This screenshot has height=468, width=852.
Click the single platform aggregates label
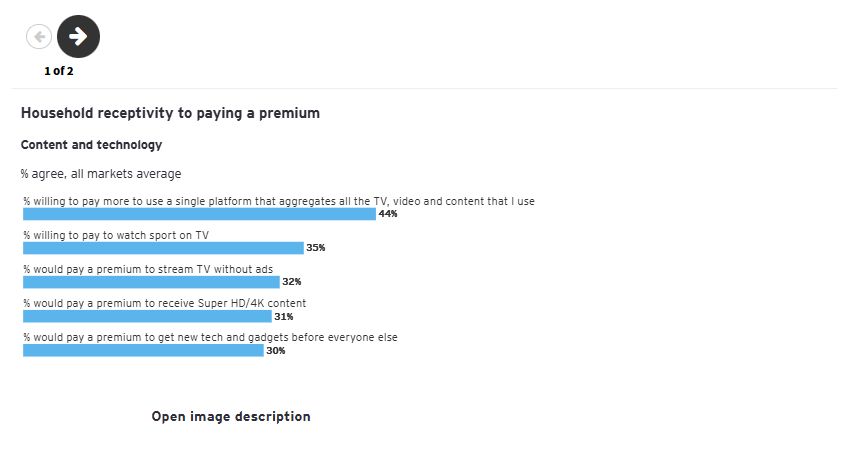(279, 201)
